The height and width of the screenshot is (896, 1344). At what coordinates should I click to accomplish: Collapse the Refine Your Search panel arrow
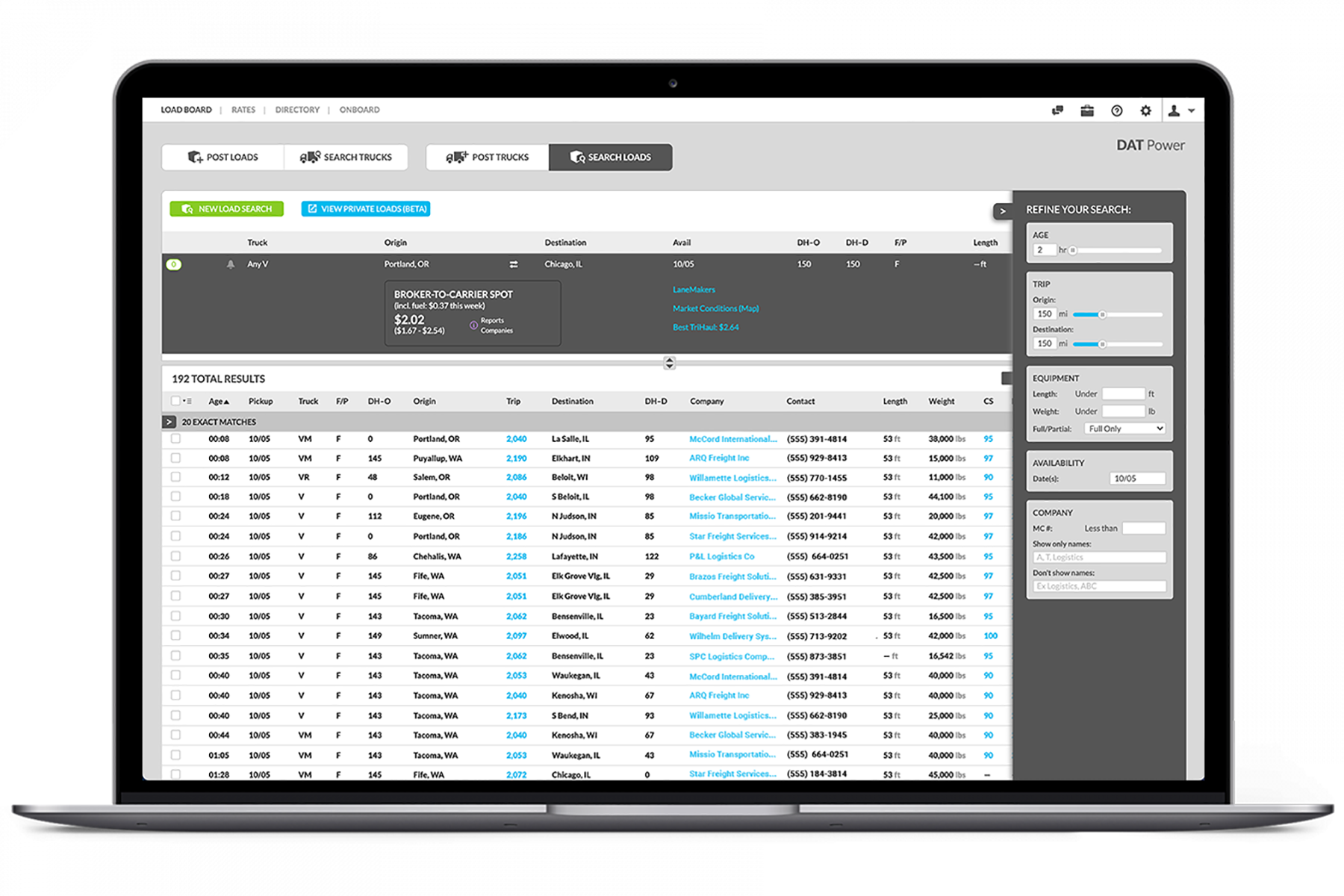pyautogui.click(x=1003, y=211)
